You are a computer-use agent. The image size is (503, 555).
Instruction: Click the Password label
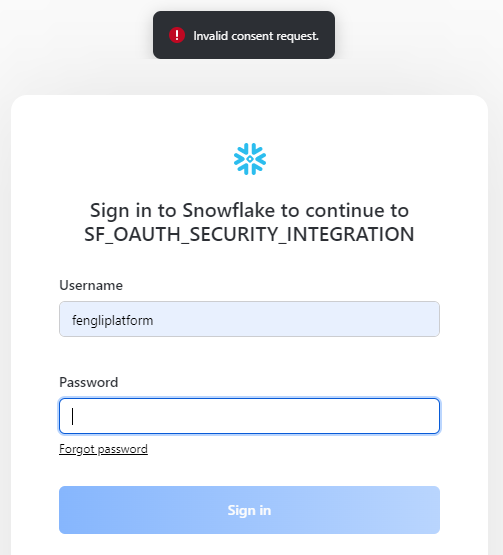click(x=88, y=382)
